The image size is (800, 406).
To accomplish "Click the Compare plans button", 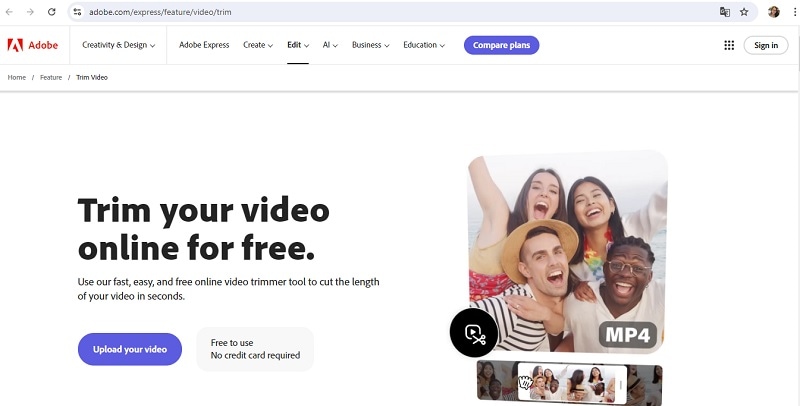I will pyautogui.click(x=502, y=45).
